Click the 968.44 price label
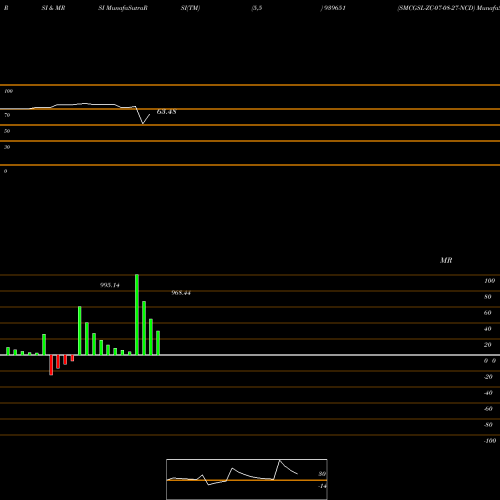The width and height of the screenshot is (500, 500). 181,293
